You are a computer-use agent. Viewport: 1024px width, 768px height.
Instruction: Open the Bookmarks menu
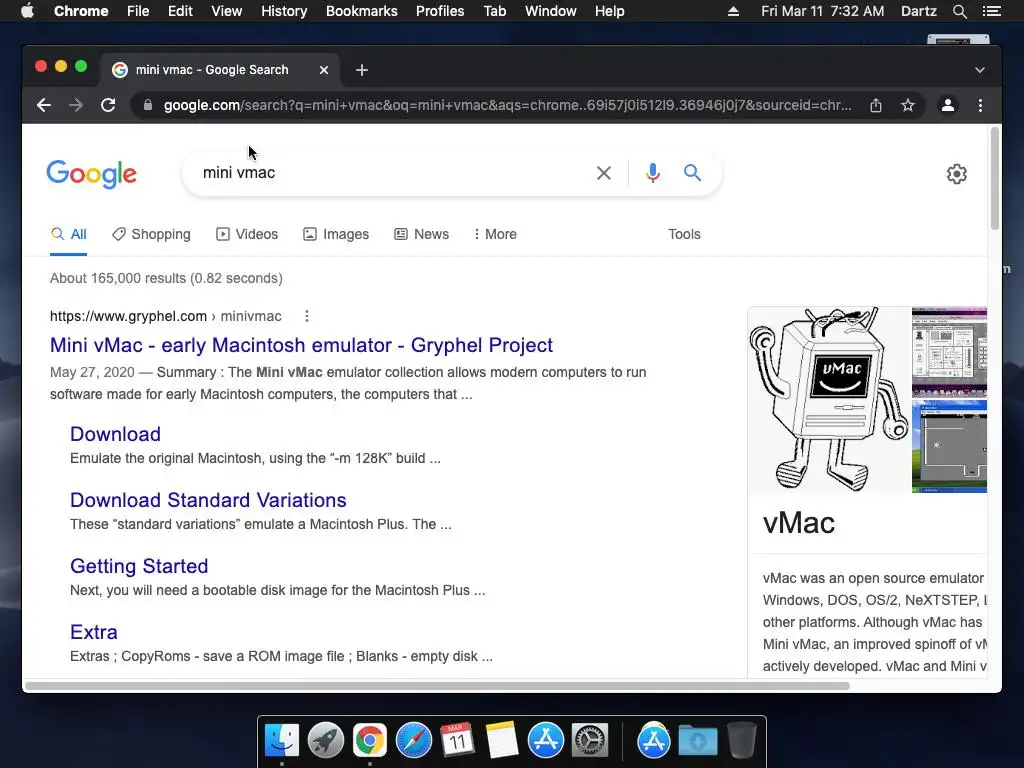(361, 11)
